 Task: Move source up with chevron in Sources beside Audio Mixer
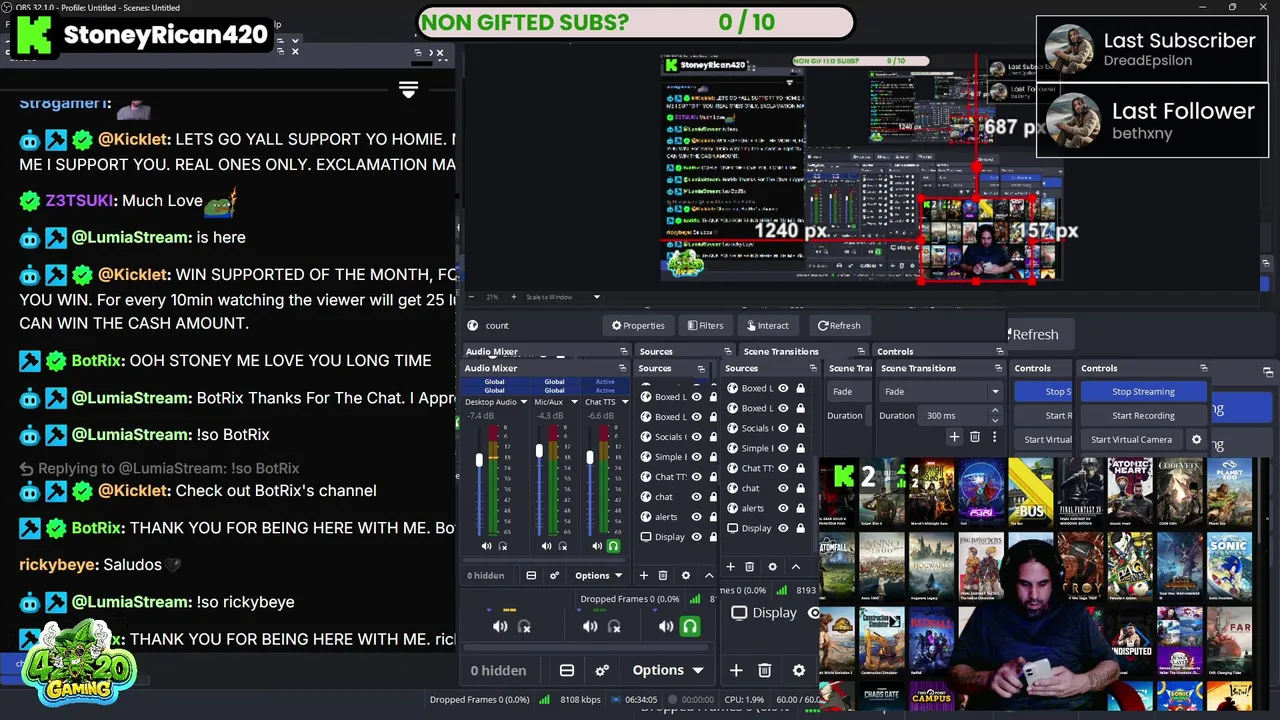tap(709, 575)
